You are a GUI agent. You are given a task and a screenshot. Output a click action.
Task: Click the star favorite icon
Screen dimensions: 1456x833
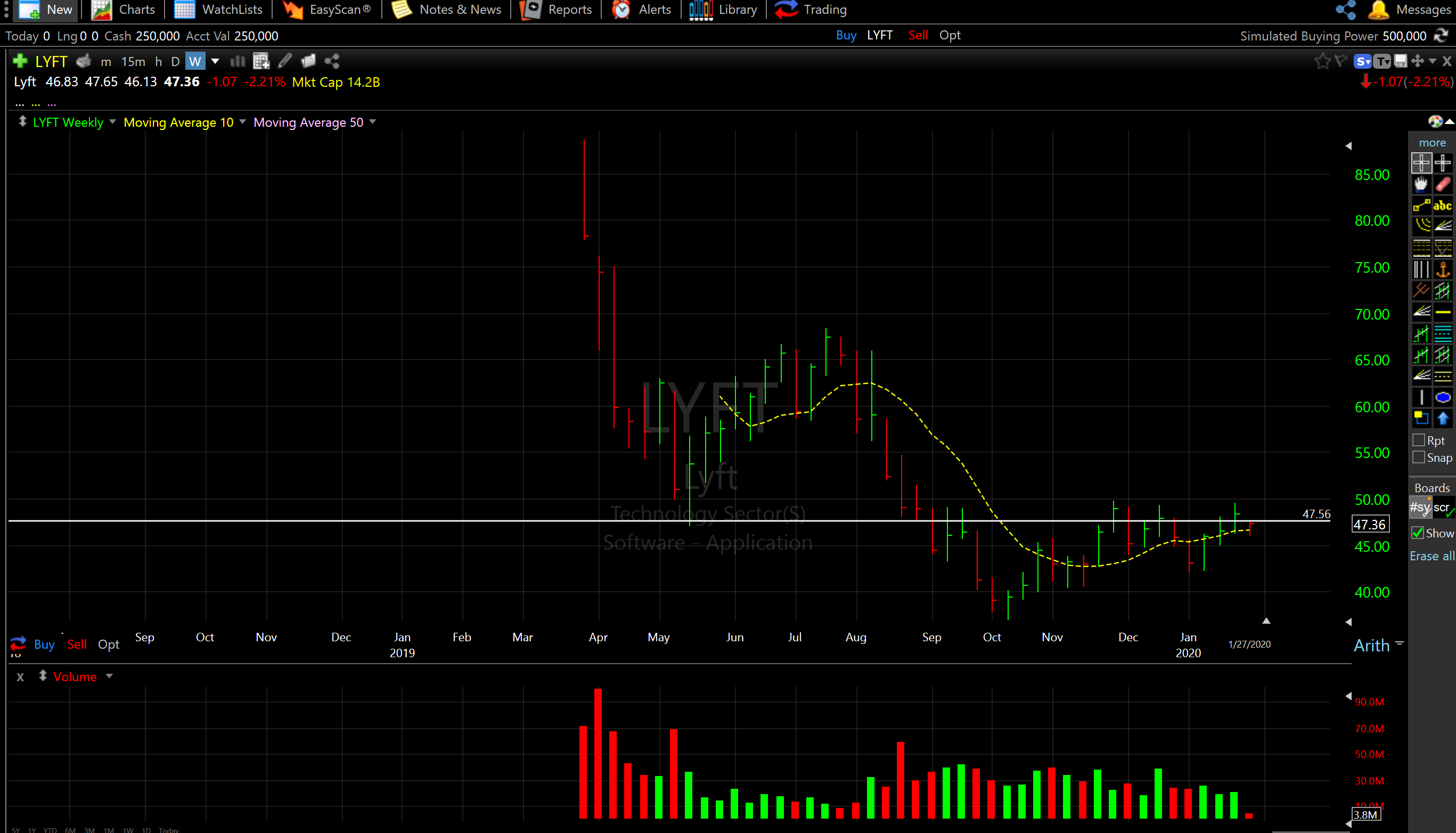(x=1322, y=61)
